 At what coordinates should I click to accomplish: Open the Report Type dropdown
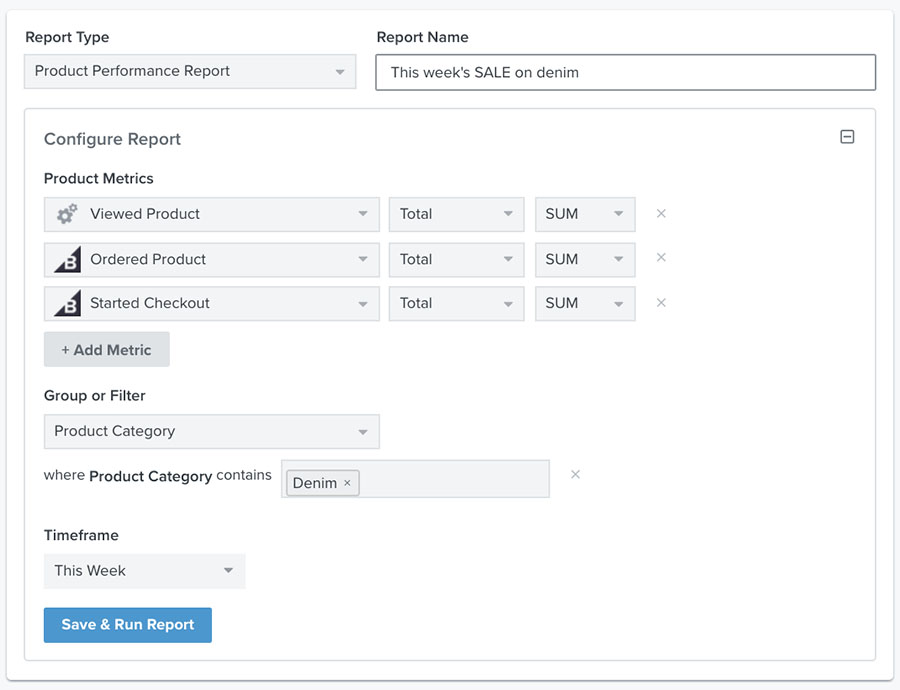click(190, 71)
